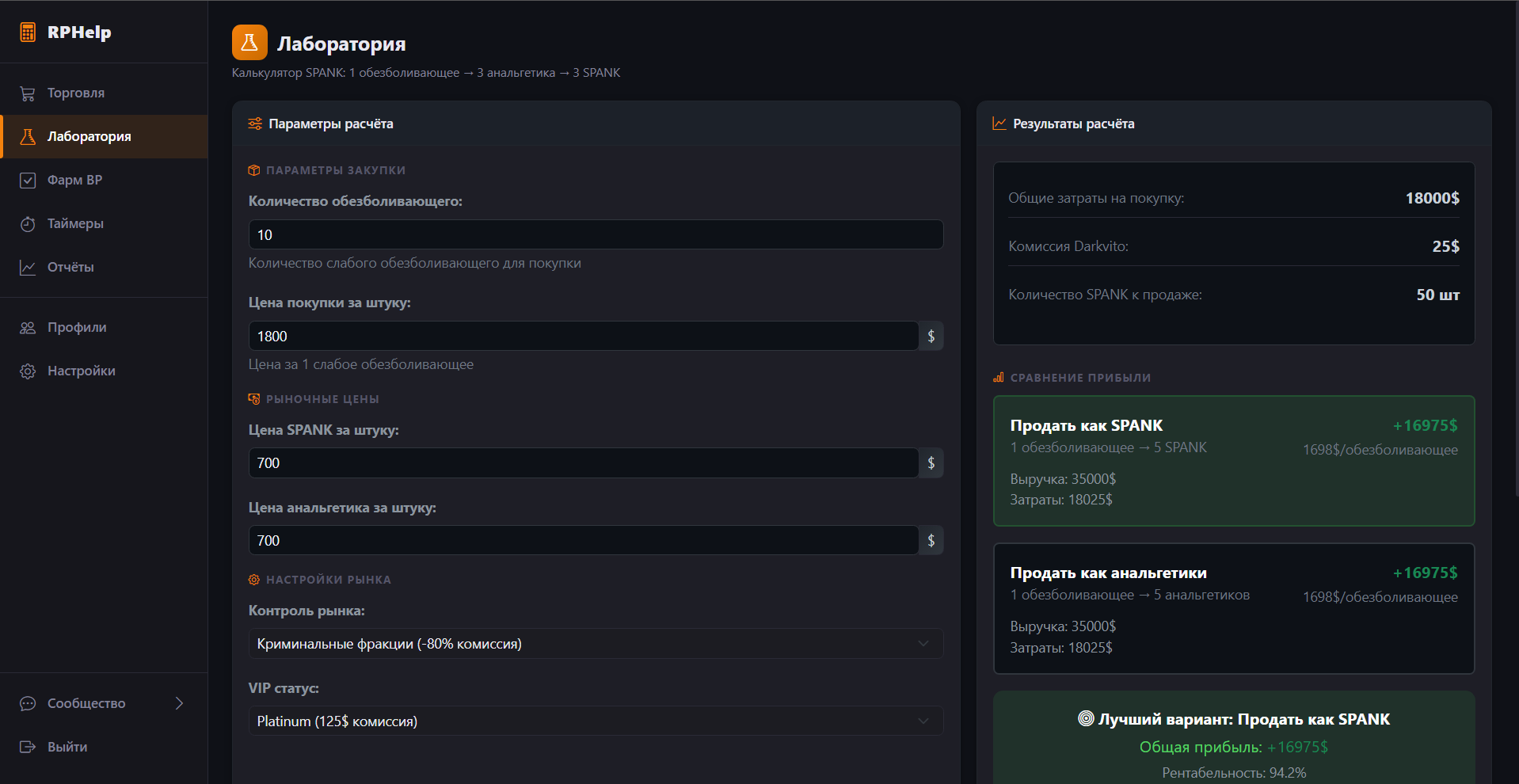Open Настройки in the sidebar
Viewport: 1519px width, 784px height.
click(x=104, y=371)
